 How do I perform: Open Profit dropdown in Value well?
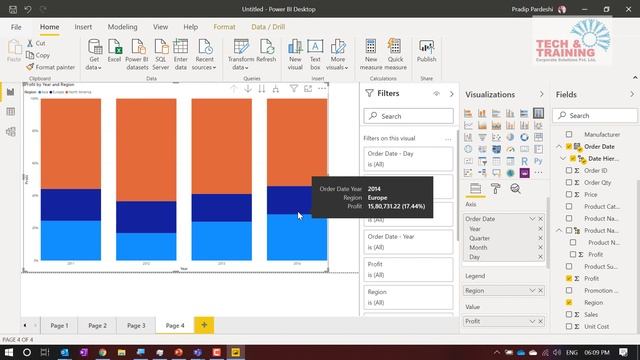532,322
